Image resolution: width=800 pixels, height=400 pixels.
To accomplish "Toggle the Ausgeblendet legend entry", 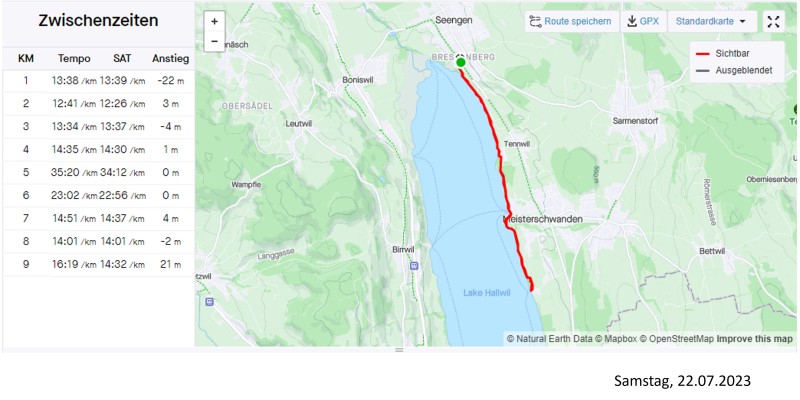I will point(734,70).
